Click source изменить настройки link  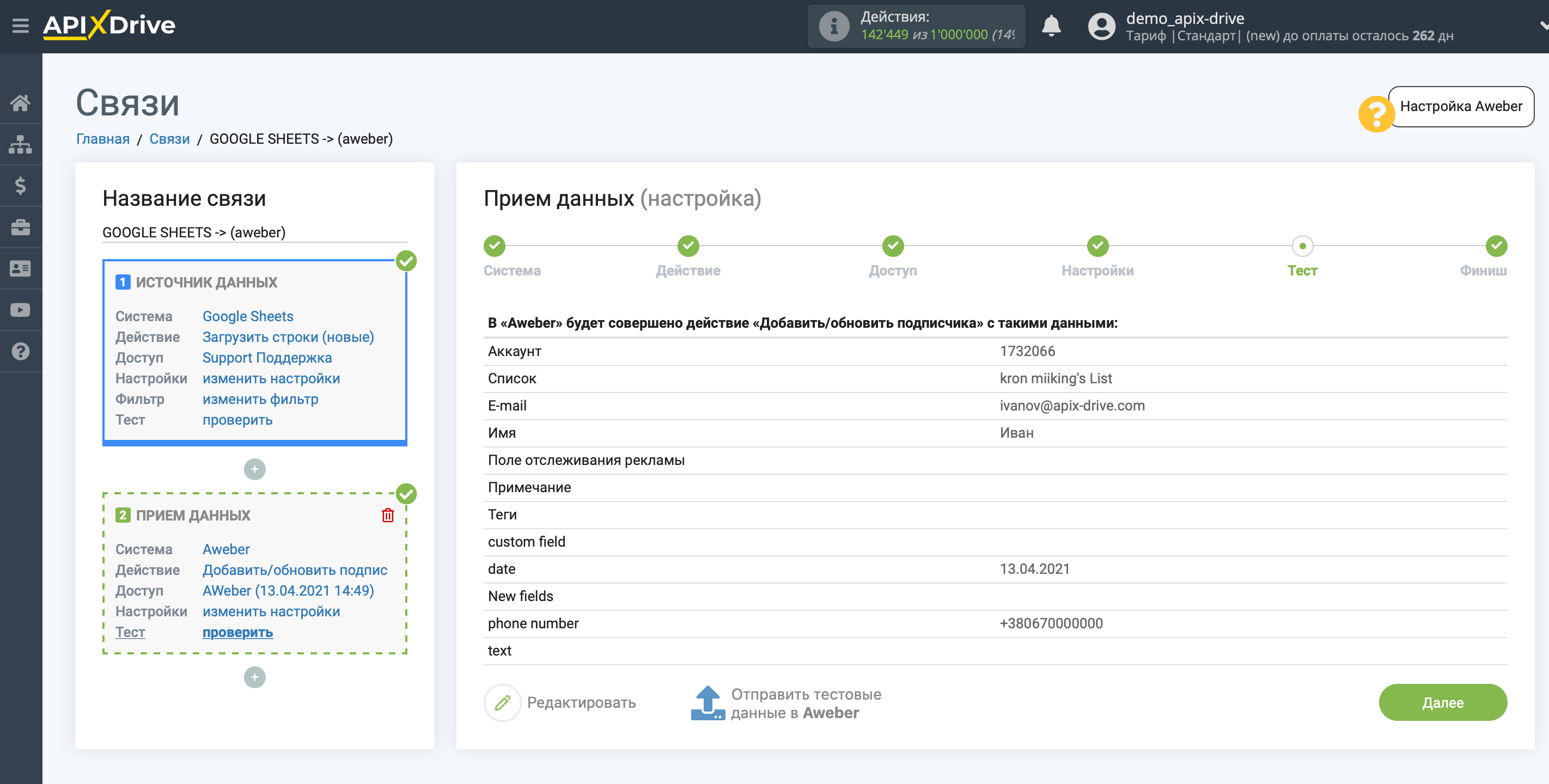click(271, 378)
